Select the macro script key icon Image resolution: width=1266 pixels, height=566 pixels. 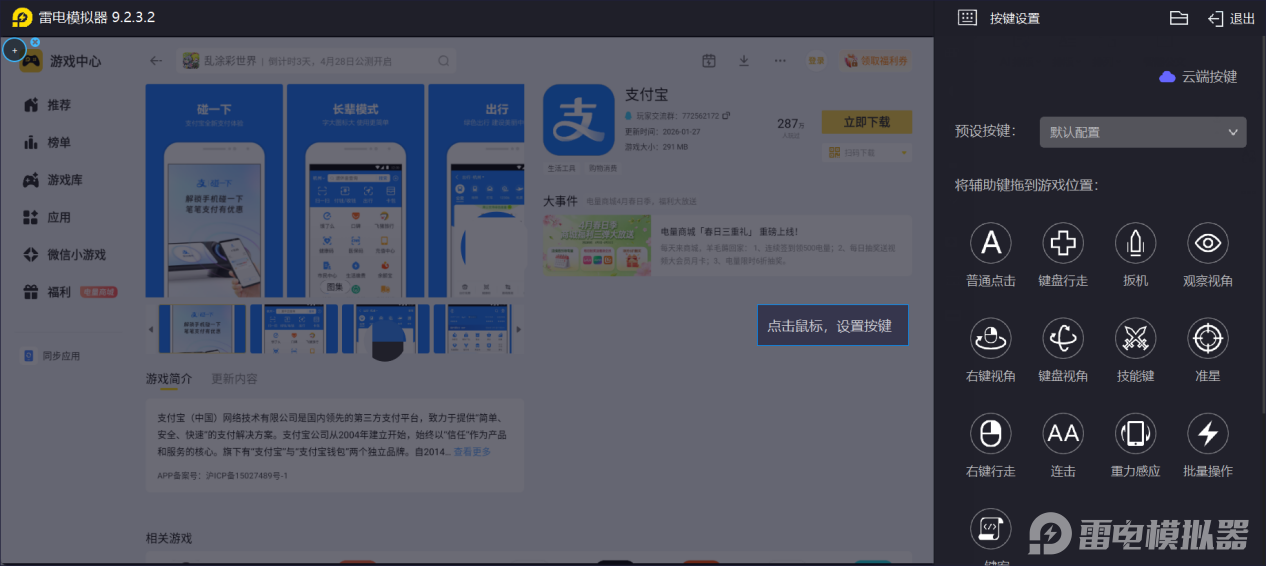[991, 528]
